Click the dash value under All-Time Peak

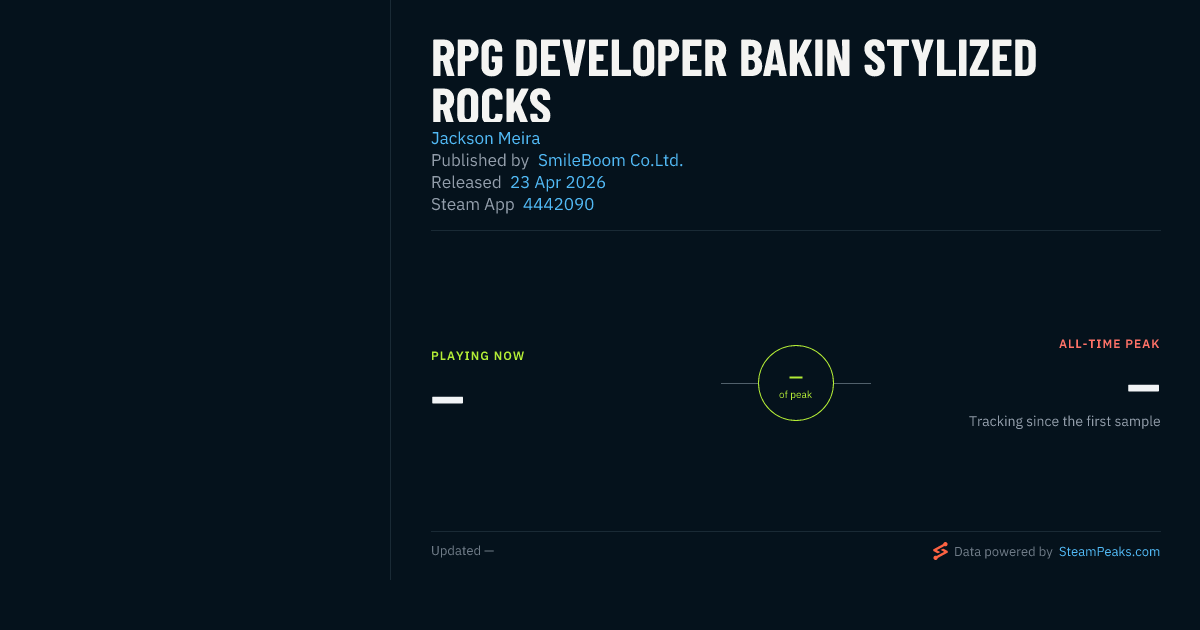[x=1144, y=388]
